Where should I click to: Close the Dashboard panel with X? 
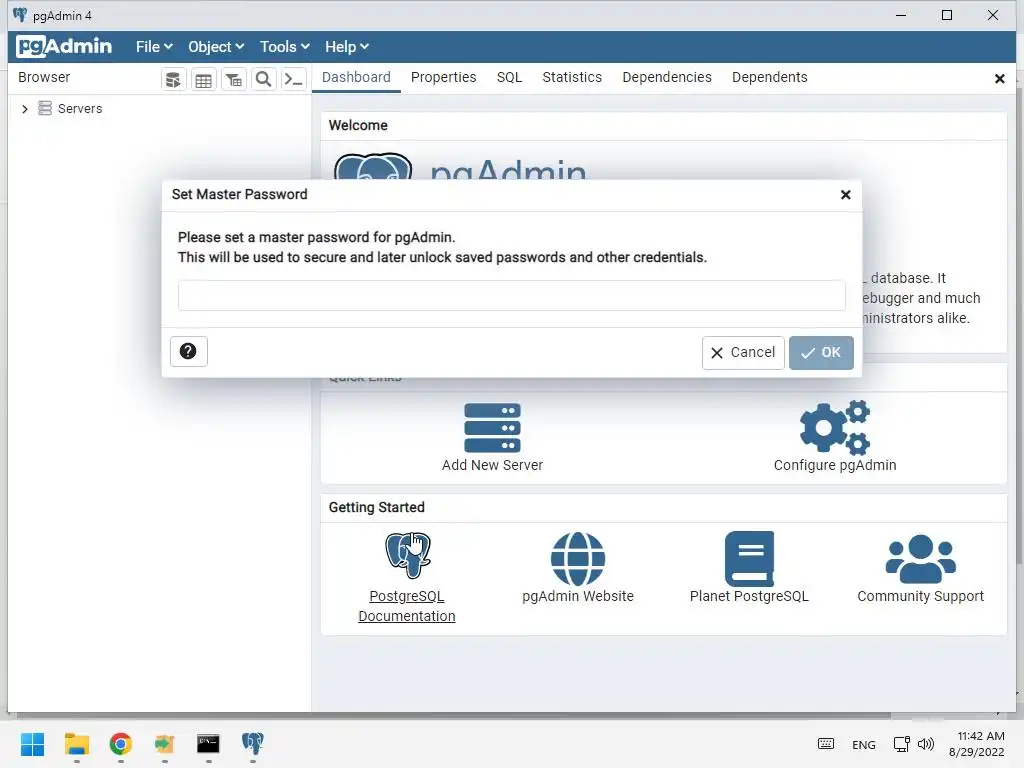point(999,79)
